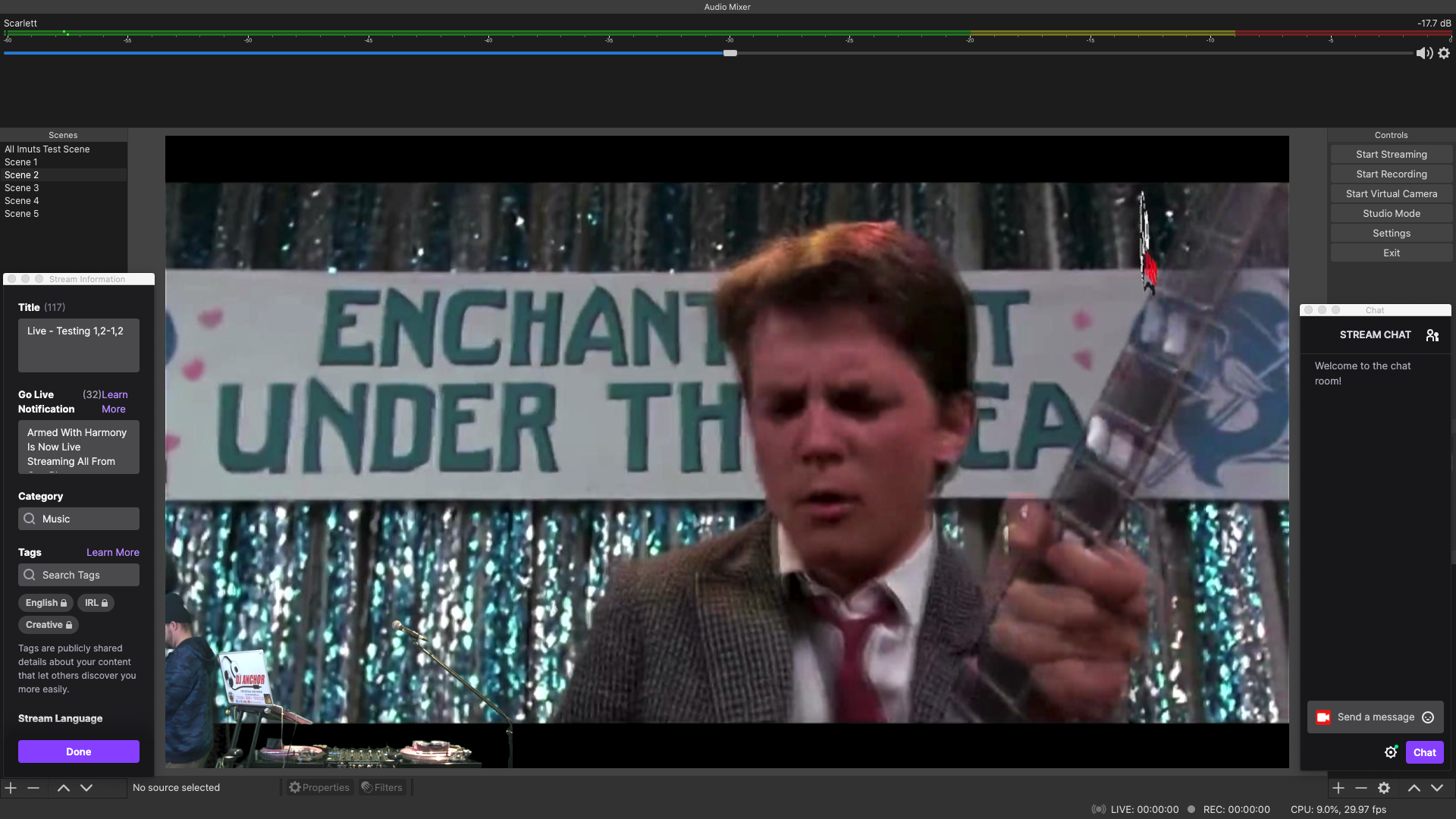1456x819 pixels.
Task: Select Scene 5 in Scenes list
Action: 64,214
